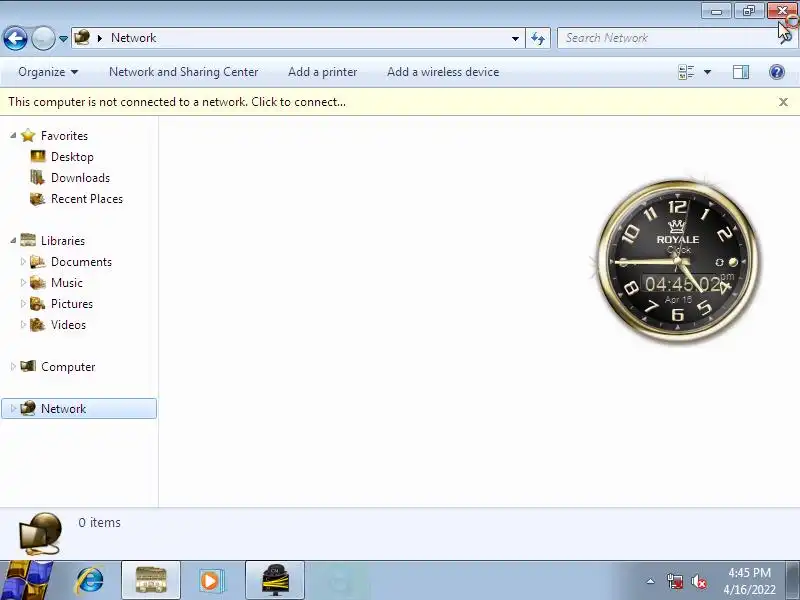The height and width of the screenshot is (600, 800).
Task: Open Windows Explorer taskbar button
Action: click(x=151, y=581)
